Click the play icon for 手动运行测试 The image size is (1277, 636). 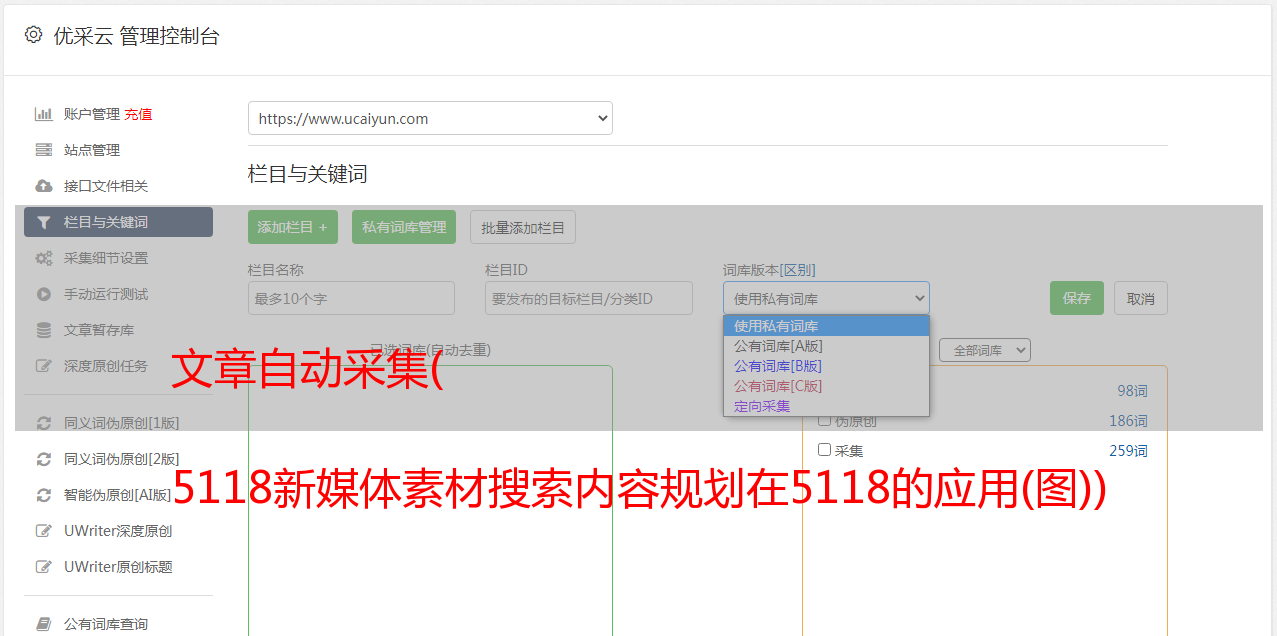pos(43,294)
